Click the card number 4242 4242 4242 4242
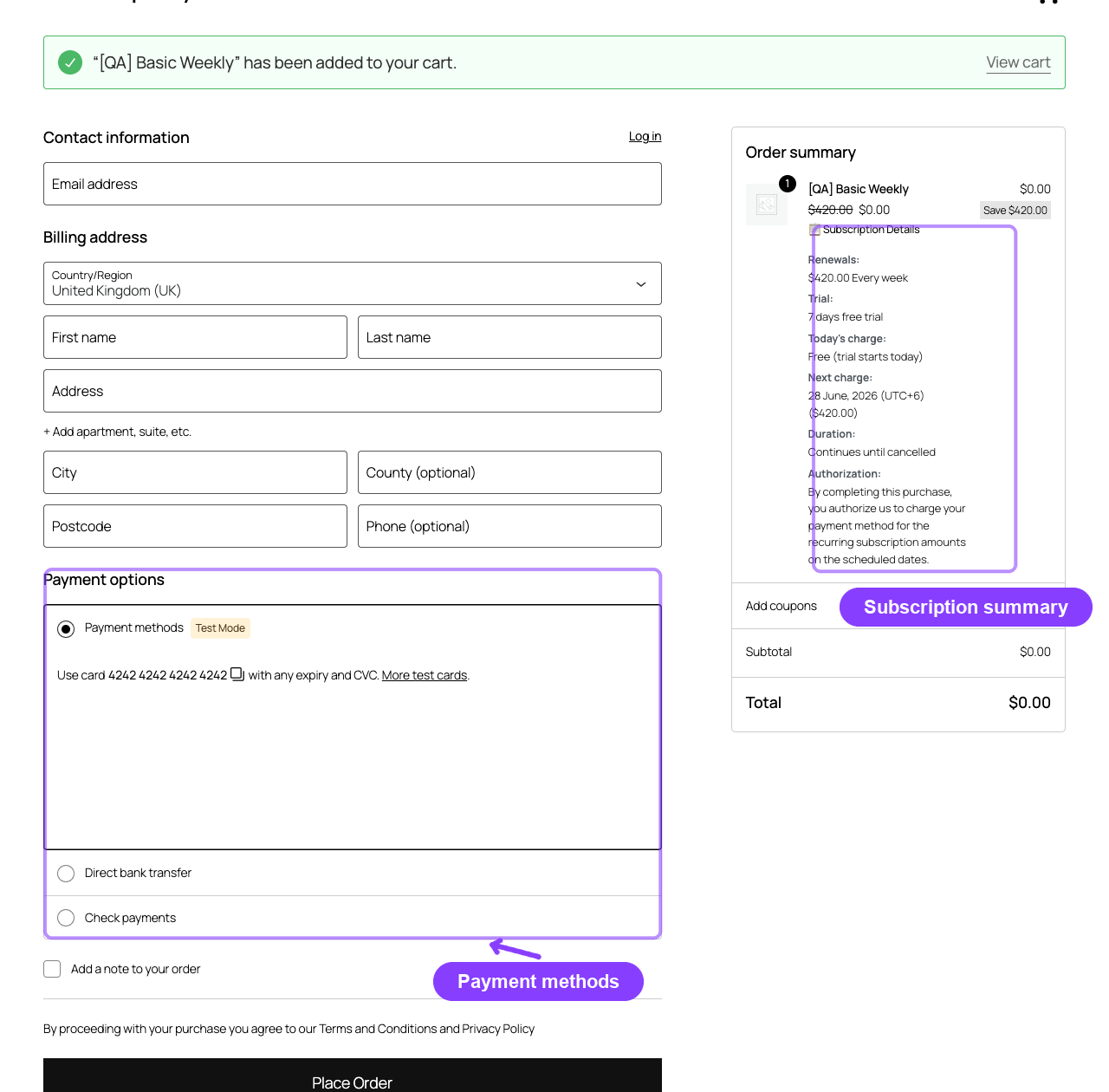 point(167,675)
